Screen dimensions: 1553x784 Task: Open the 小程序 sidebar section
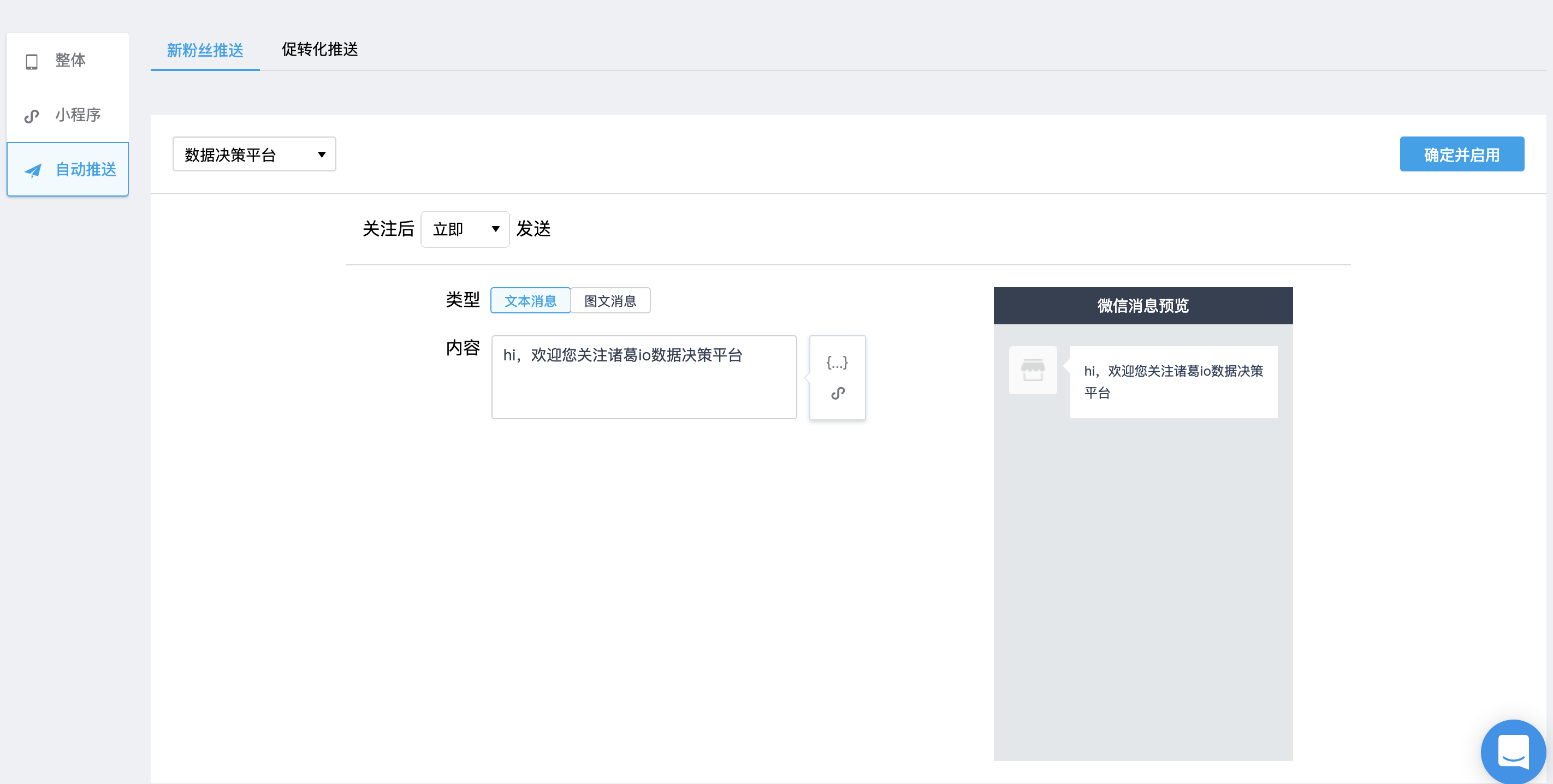coord(68,115)
